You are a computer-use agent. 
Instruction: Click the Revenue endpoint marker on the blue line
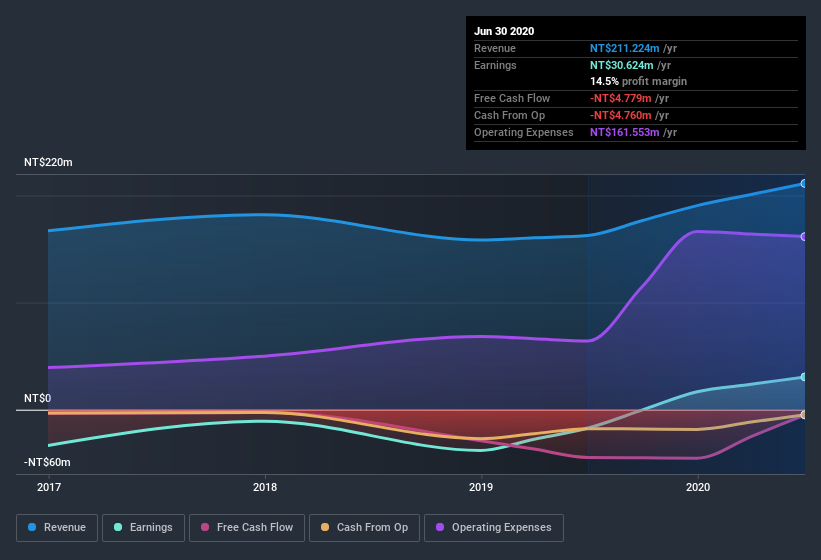click(x=804, y=184)
